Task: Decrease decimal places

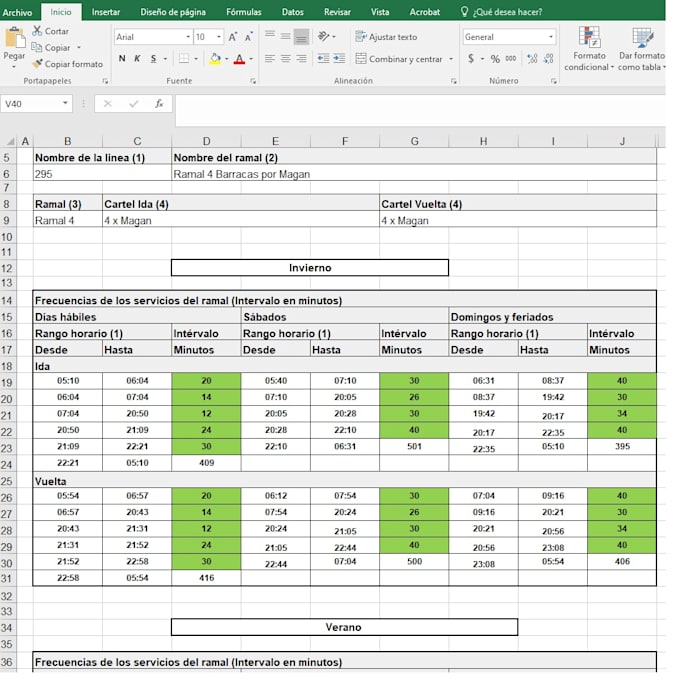Action: coord(548,59)
